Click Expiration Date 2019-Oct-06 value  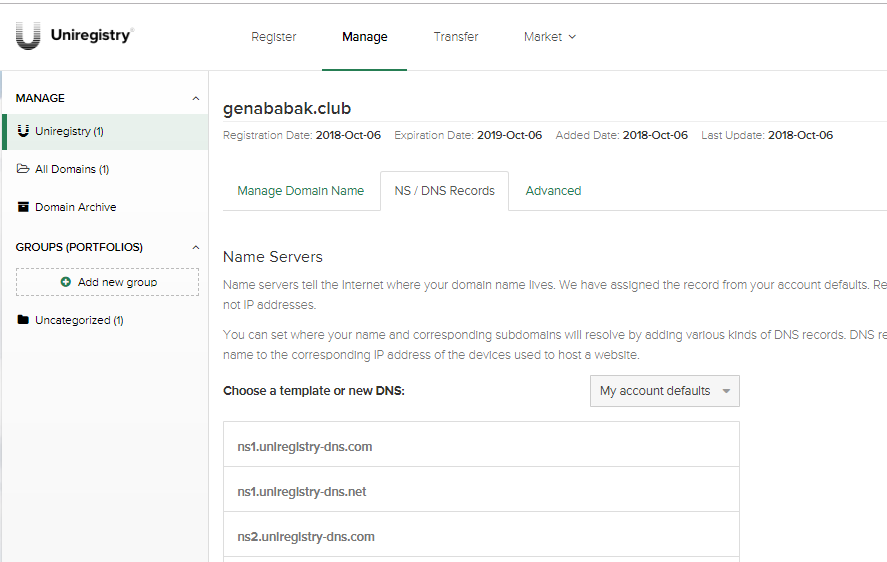pyautogui.click(x=509, y=135)
